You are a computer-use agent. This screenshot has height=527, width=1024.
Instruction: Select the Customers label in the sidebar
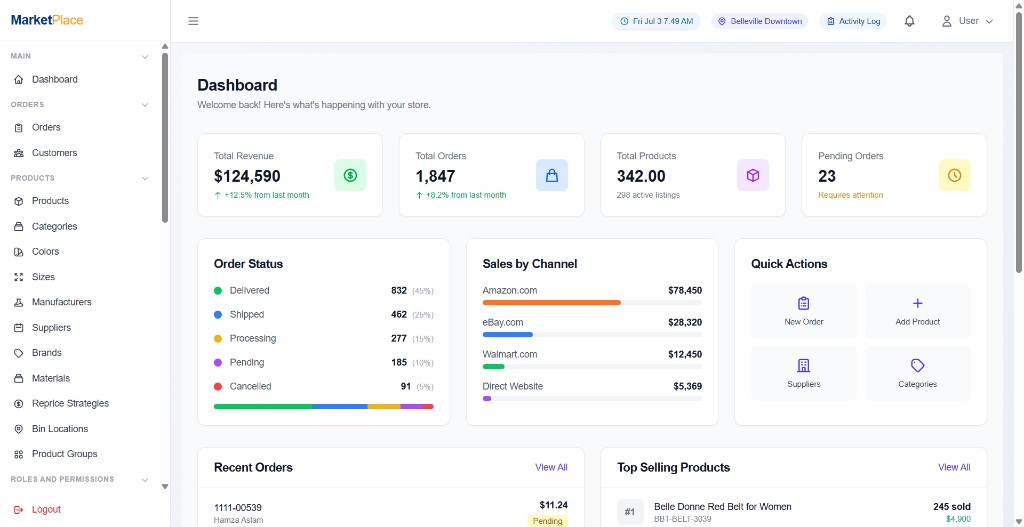coord(54,153)
